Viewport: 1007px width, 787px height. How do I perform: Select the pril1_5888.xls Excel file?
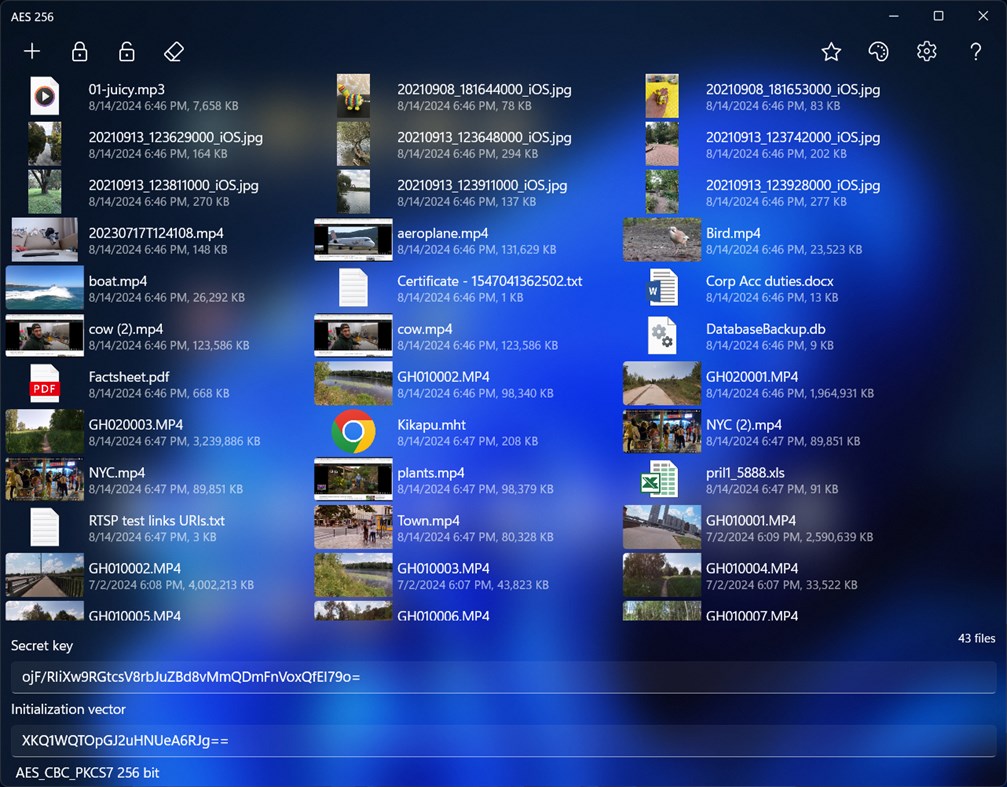[746, 479]
